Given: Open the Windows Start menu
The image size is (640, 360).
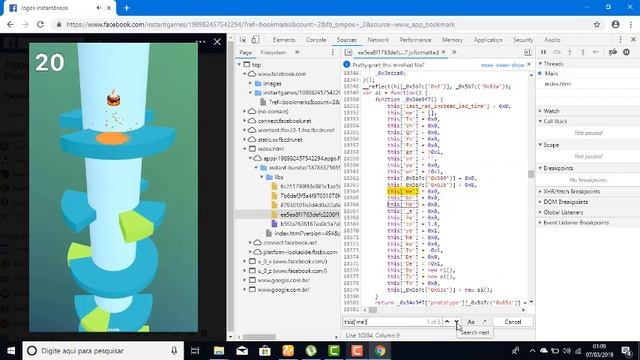Looking at the screenshot, I should pos(11,351).
